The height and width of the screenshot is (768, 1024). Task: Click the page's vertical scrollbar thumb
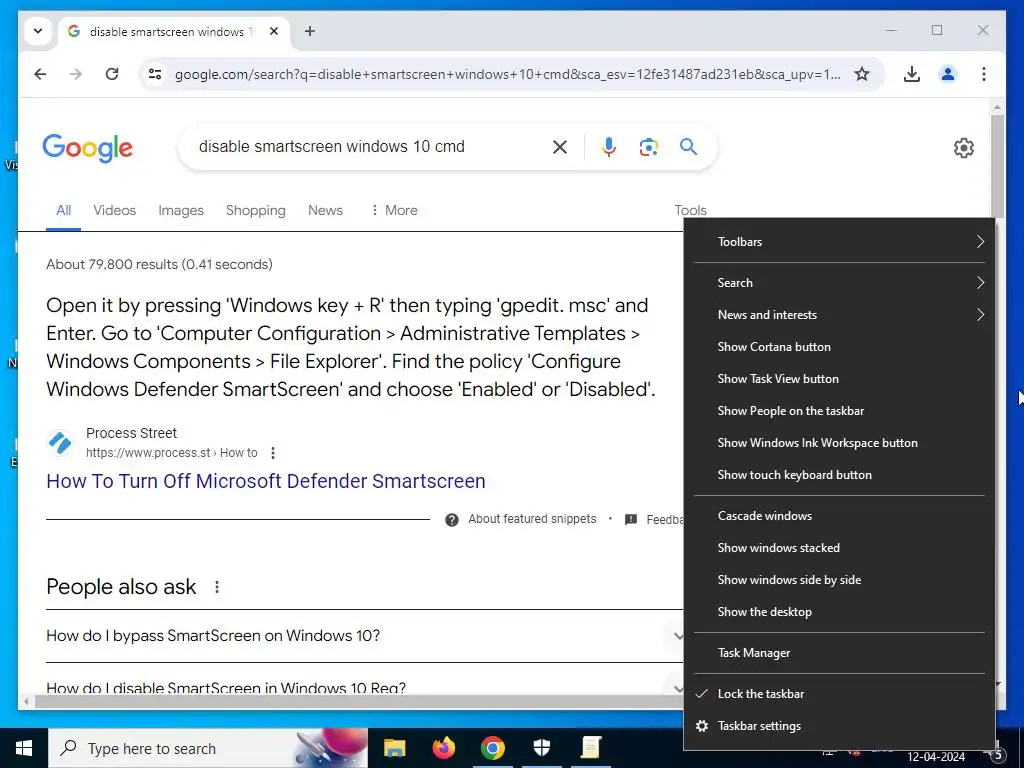(x=997, y=167)
